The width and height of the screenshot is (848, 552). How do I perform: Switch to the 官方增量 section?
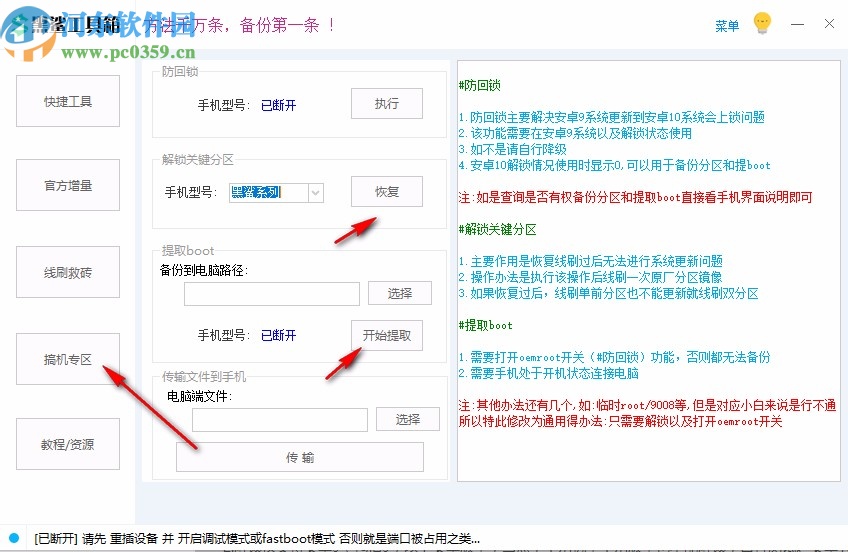coord(68,185)
